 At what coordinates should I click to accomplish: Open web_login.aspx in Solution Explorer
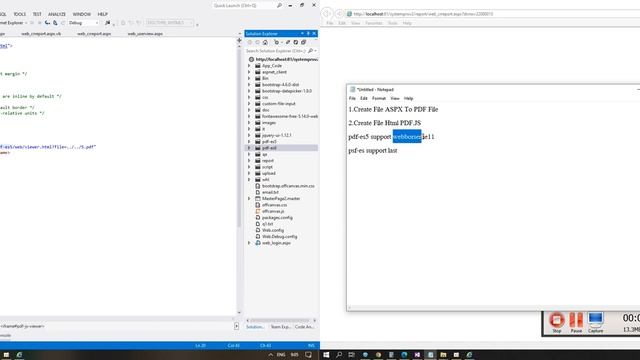click(276, 243)
